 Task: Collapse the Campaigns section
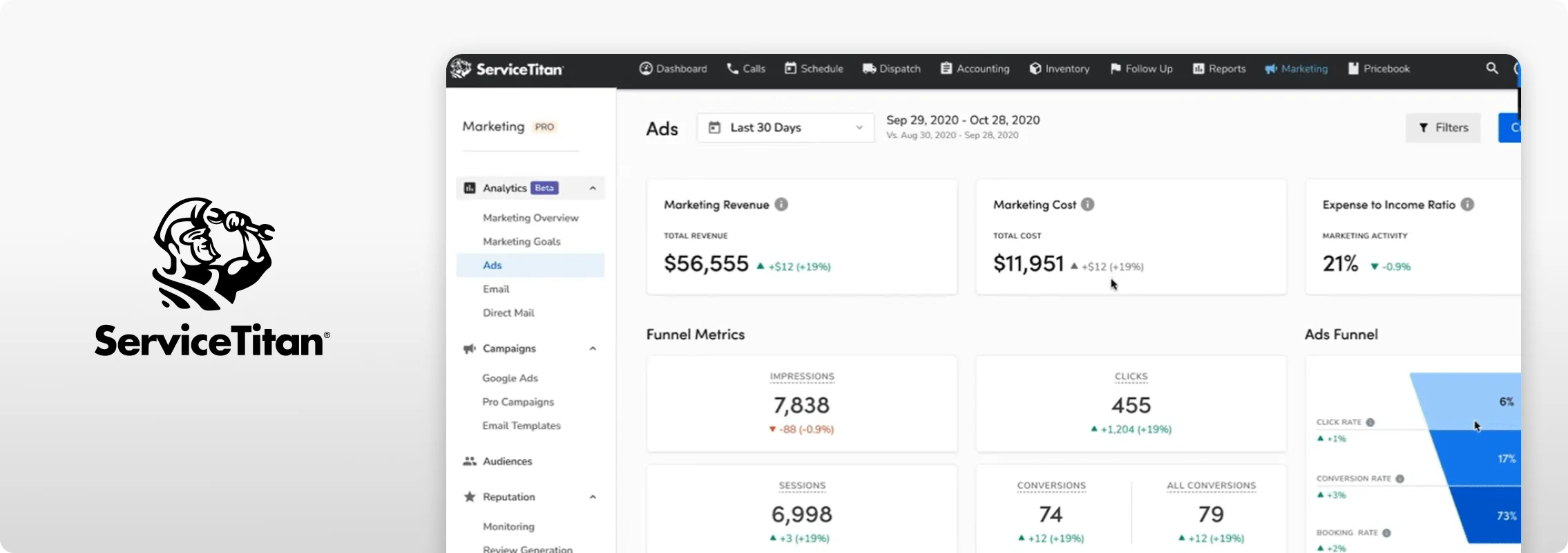tap(593, 348)
